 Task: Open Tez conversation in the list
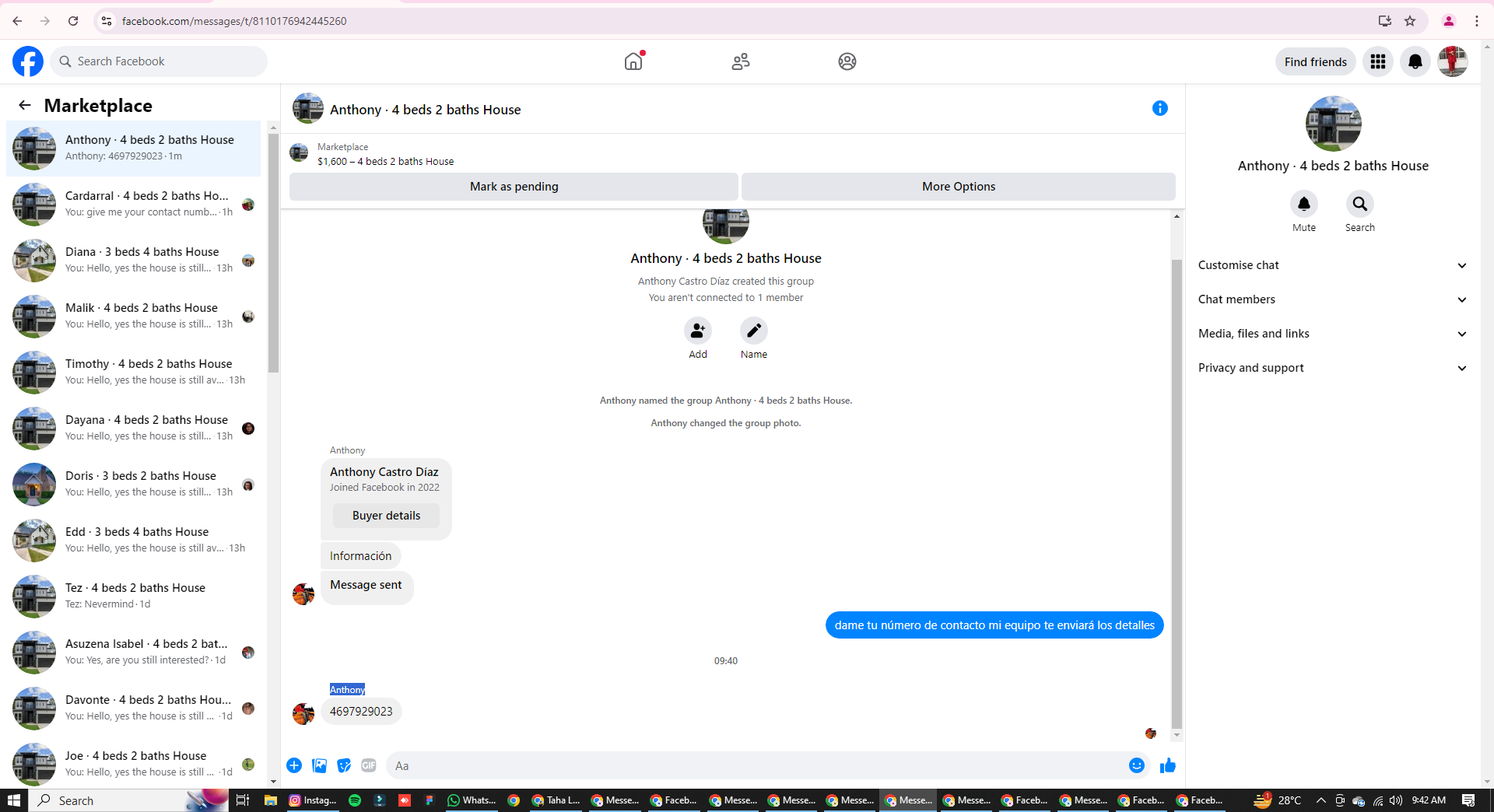134,597
